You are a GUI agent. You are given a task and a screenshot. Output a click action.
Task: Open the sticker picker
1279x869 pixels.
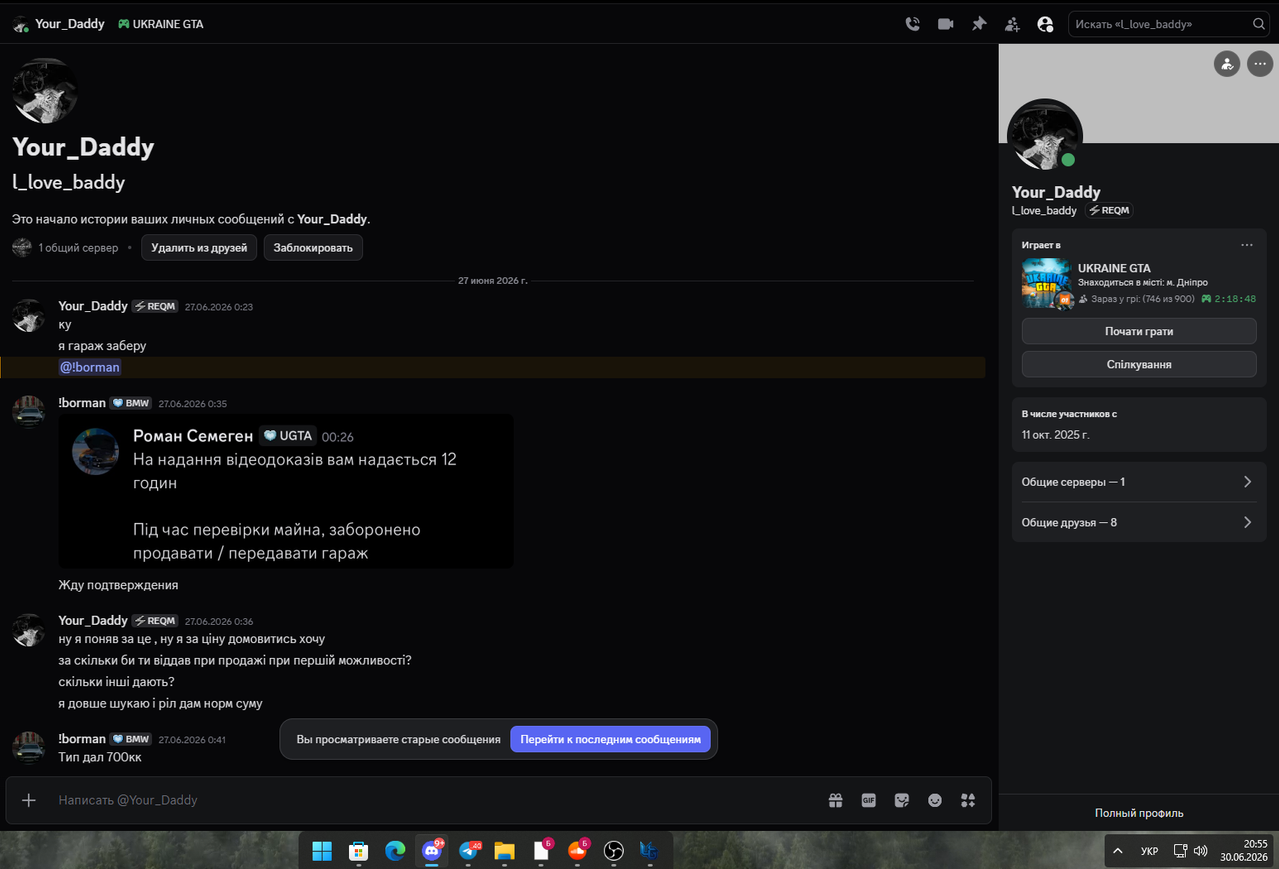[x=902, y=800]
